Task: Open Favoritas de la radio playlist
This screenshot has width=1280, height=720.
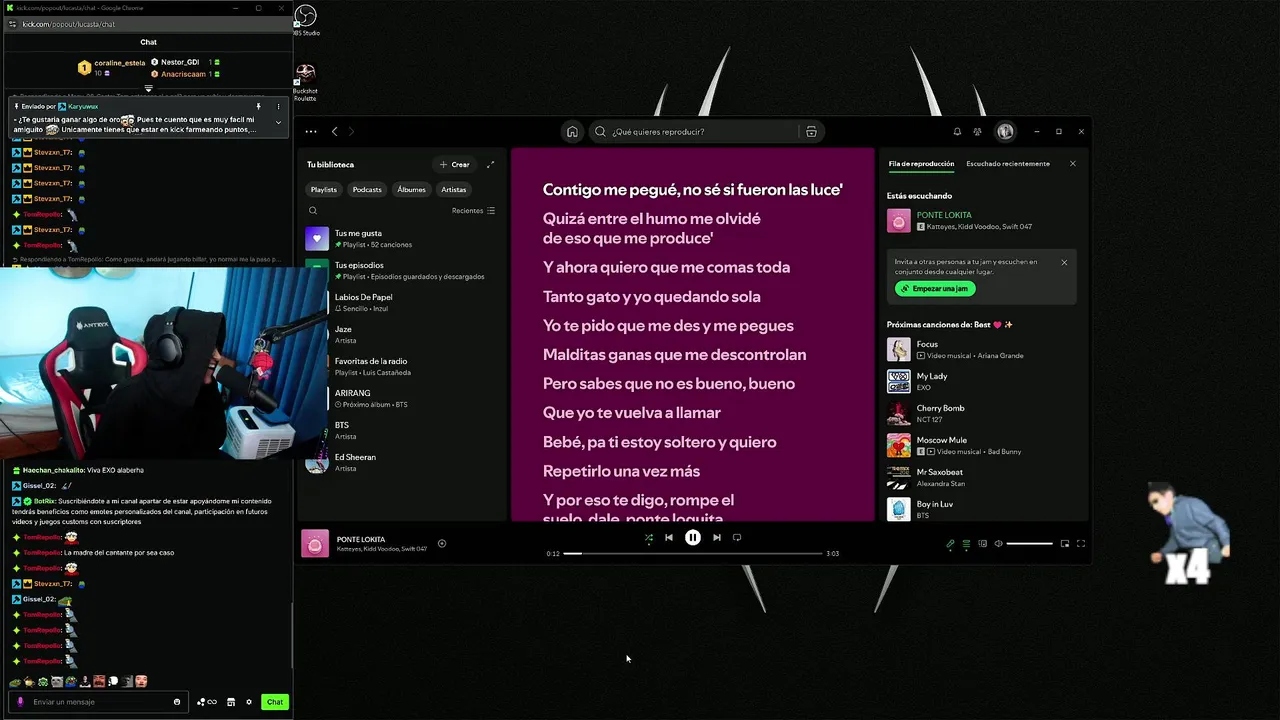Action: pyautogui.click(x=402, y=366)
